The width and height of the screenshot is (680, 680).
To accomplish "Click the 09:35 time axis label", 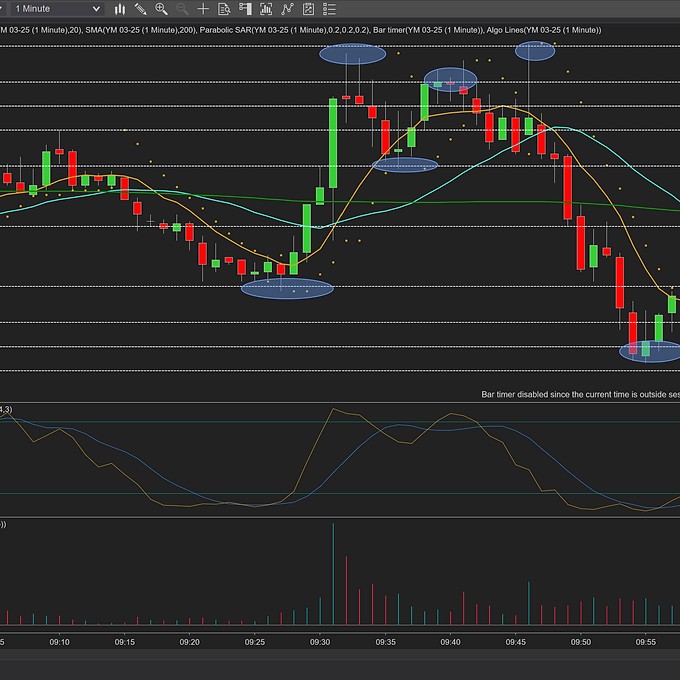I will point(386,642).
